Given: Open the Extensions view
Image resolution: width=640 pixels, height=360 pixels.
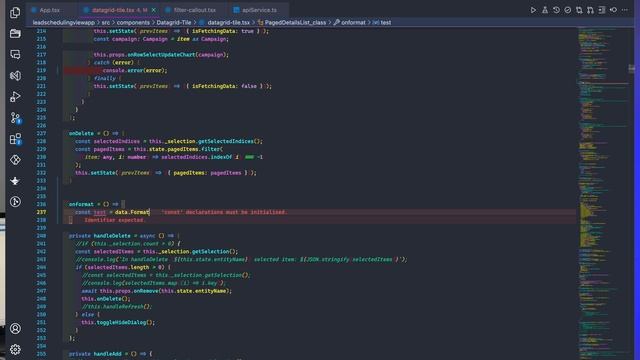Looking at the screenshot, I should 15,139.
